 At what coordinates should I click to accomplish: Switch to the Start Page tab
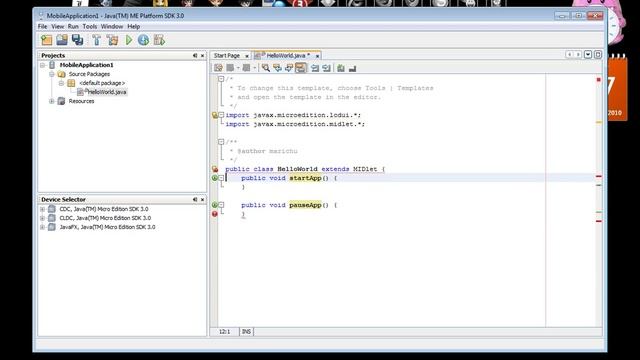tap(227, 56)
